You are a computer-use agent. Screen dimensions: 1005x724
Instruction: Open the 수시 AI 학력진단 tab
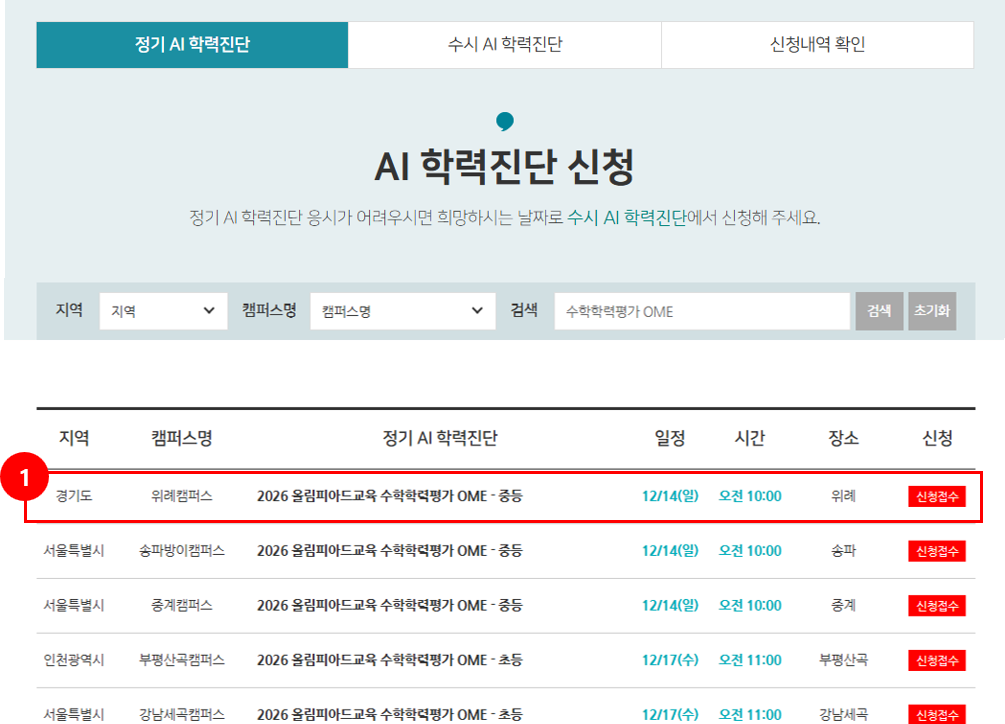point(504,45)
